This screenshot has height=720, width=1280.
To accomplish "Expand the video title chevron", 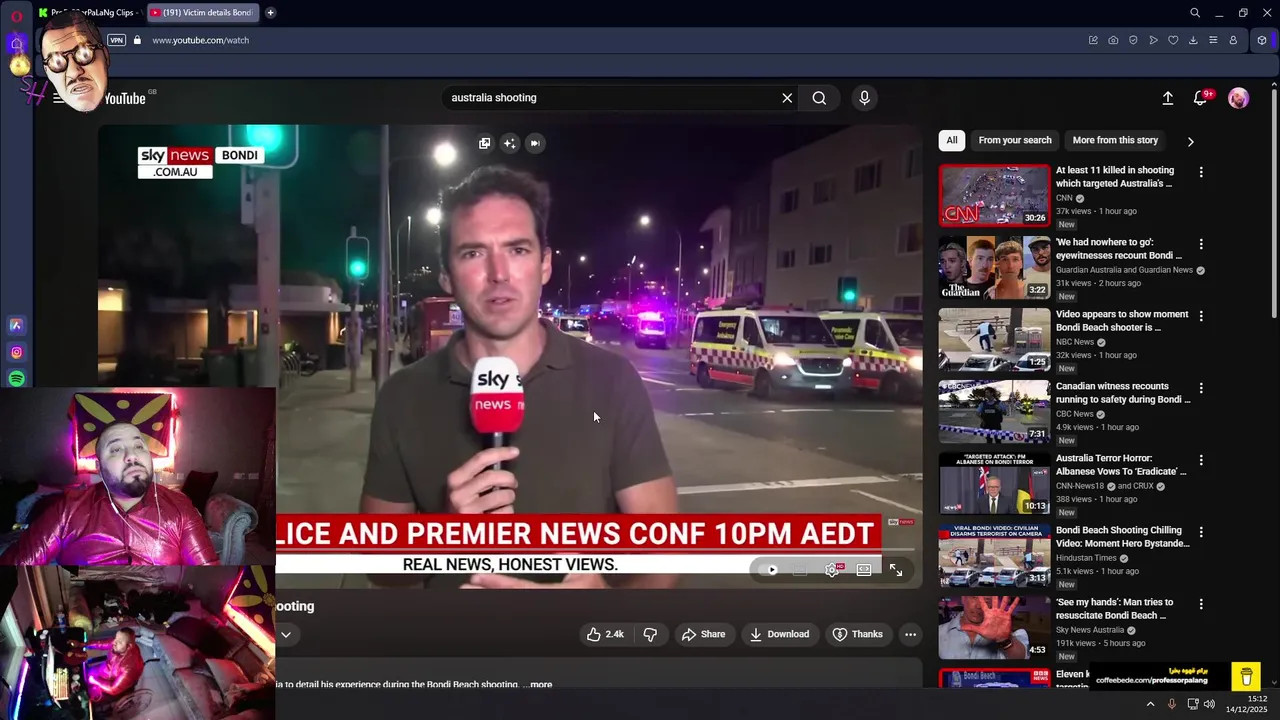I will pos(285,634).
